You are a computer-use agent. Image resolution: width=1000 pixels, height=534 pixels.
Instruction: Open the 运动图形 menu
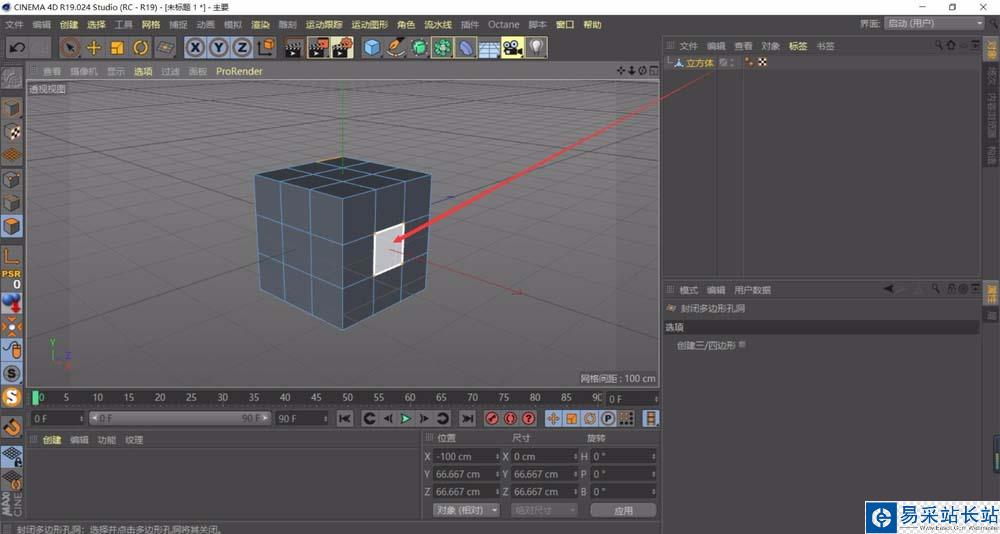[x=369, y=24]
